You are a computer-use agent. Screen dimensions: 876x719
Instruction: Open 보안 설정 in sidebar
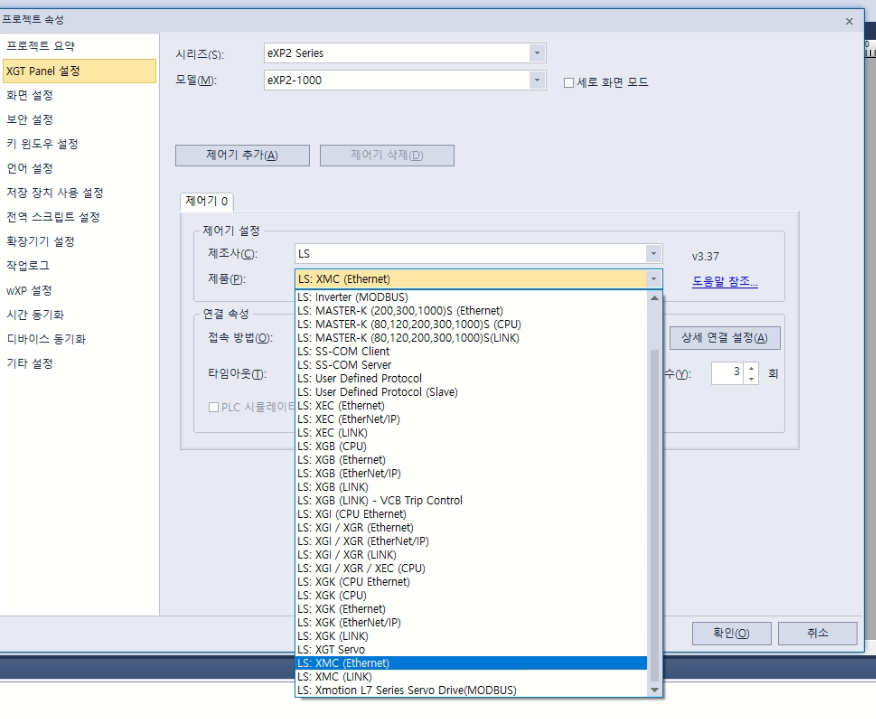point(30,120)
